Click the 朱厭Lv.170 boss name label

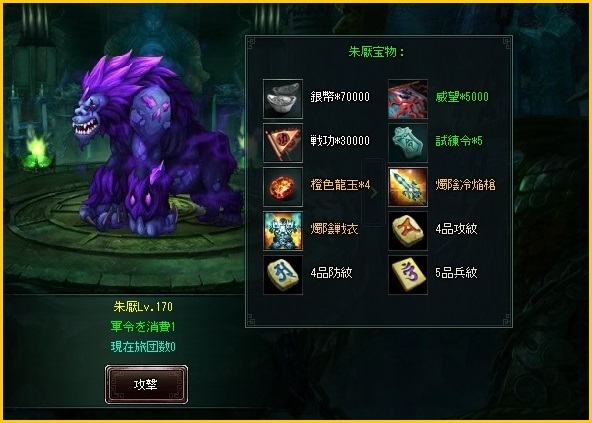143,306
